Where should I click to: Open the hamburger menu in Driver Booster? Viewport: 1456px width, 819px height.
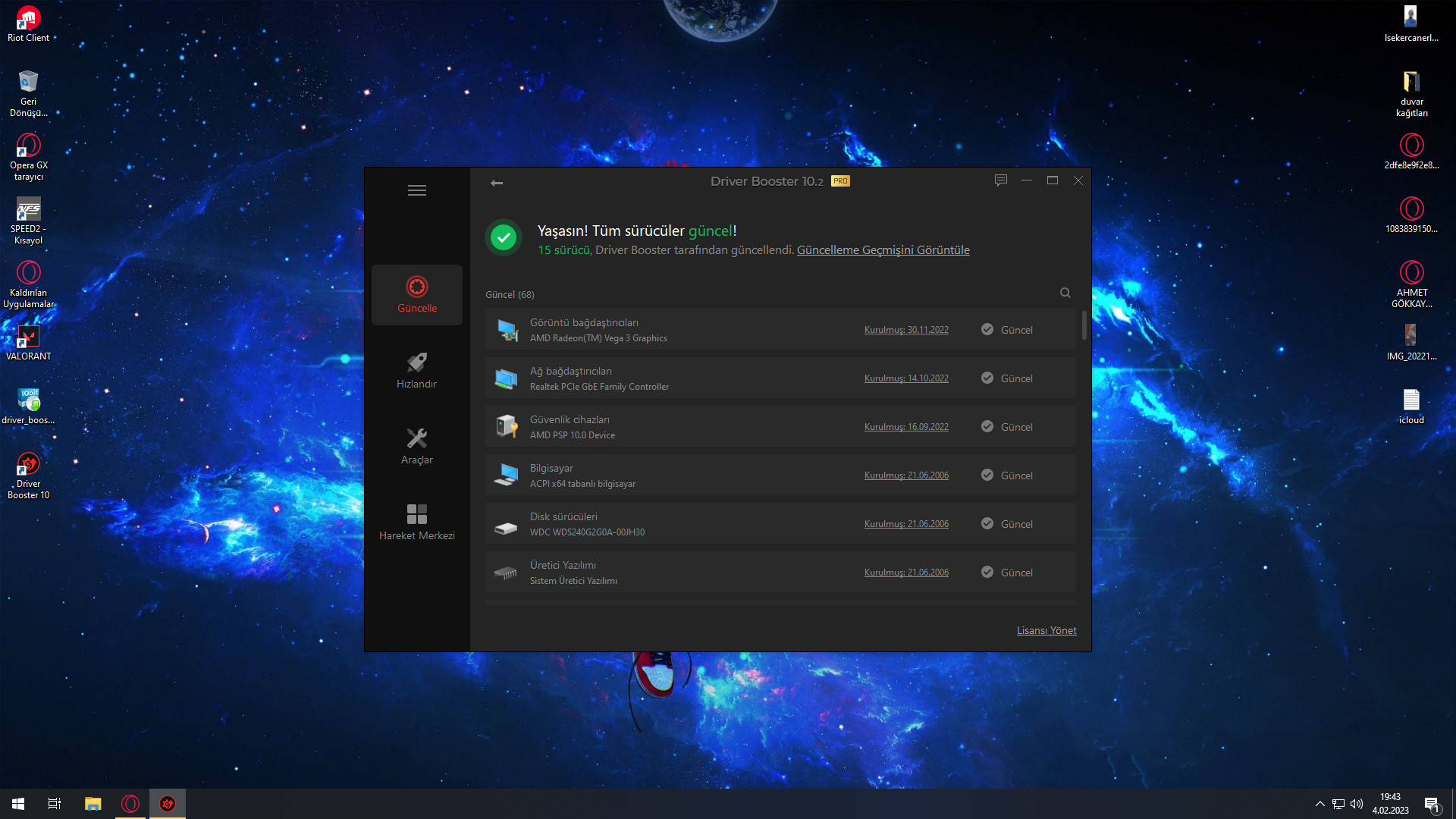pyautogui.click(x=417, y=190)
